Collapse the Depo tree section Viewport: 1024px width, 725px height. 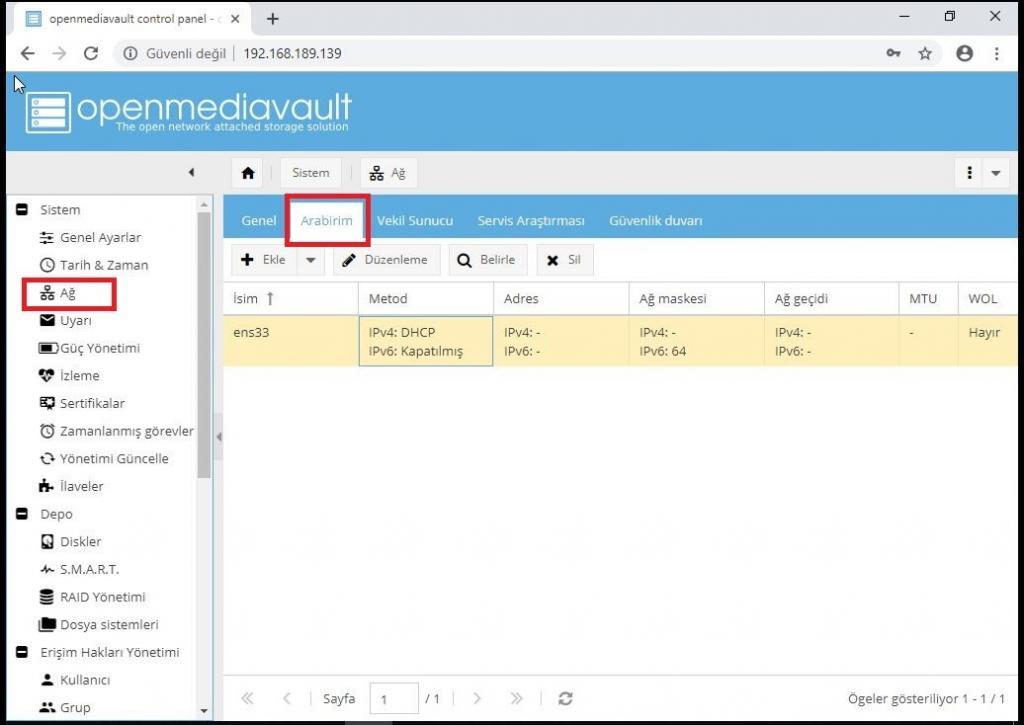coord(22,514)
